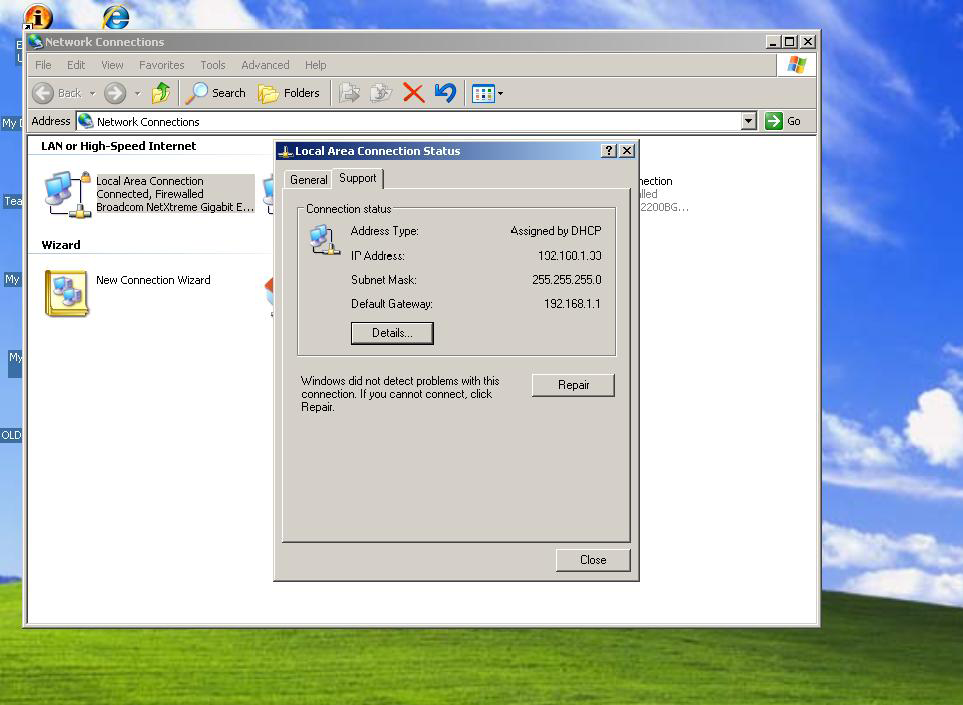The height and width of the screenshot is (705, 963).
Task: Open the Tools menu
Action: point(212,65)
